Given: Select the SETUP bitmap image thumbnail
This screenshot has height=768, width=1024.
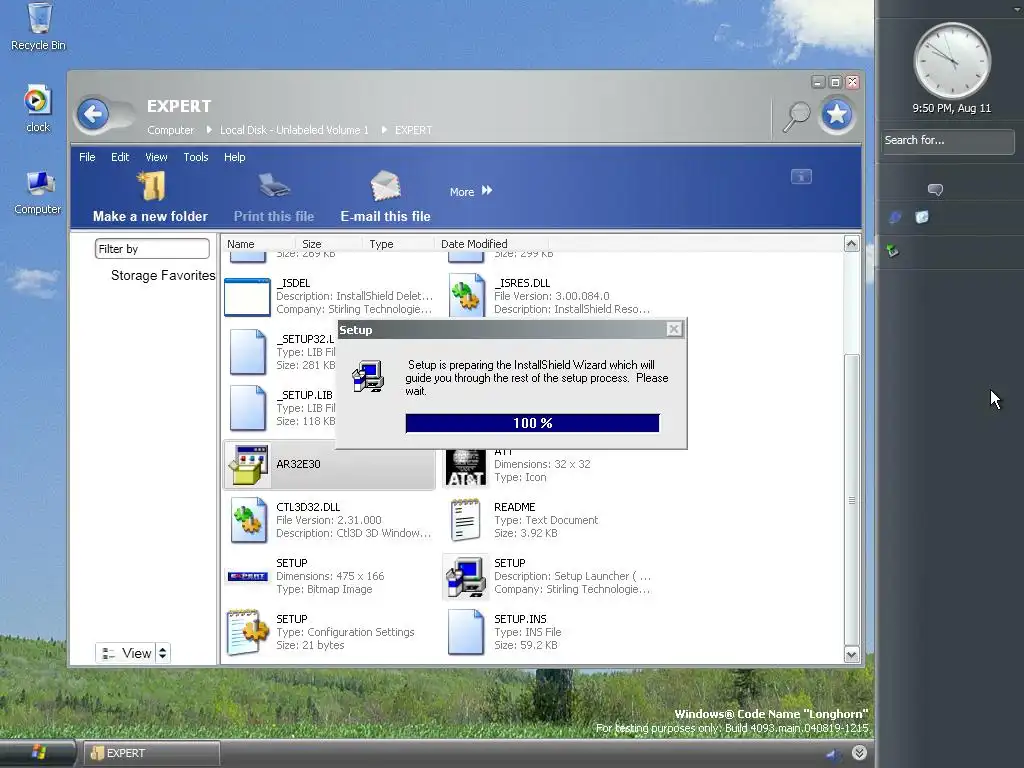Looking at the screenshot, I should tap(248, 576).
